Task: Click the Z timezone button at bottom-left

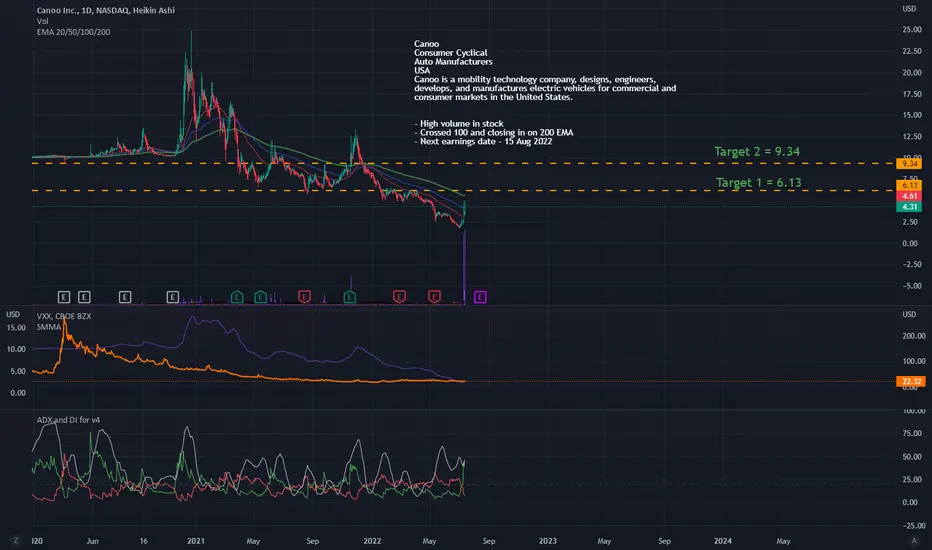Action: click(x=16, y=540)
